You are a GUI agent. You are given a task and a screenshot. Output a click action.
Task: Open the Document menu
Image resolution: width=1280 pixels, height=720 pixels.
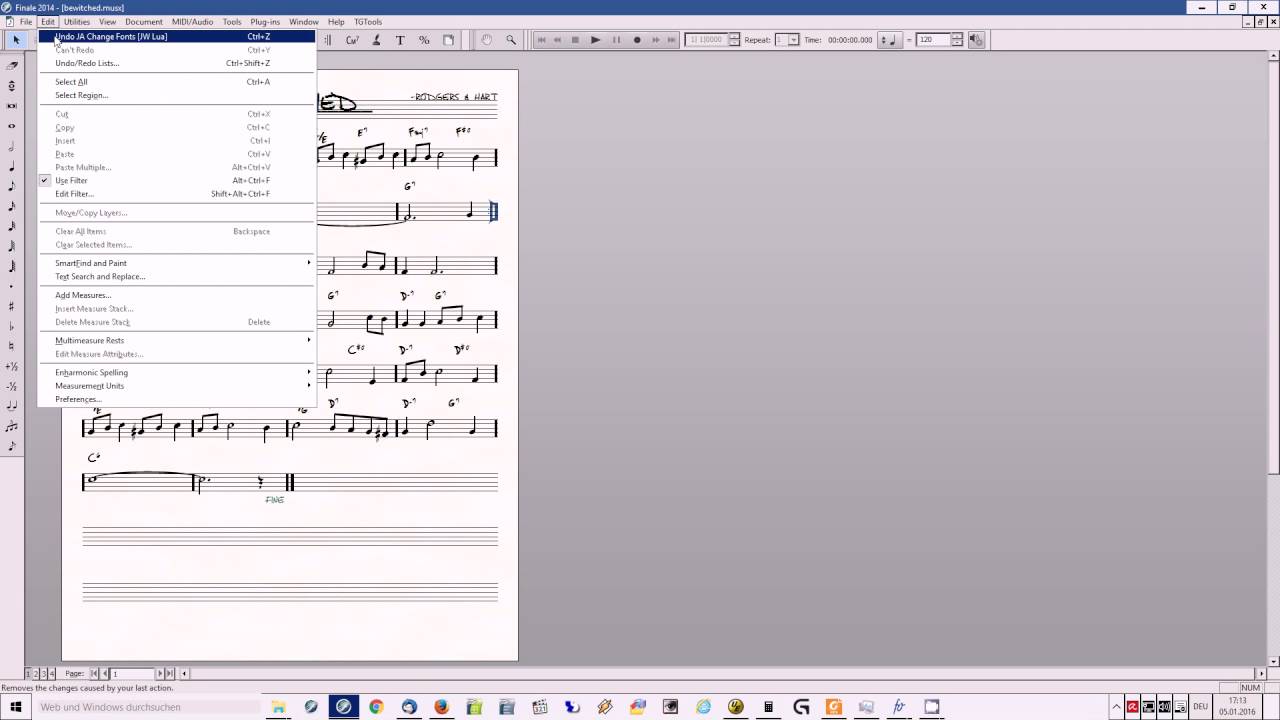(x=144, y=22)
